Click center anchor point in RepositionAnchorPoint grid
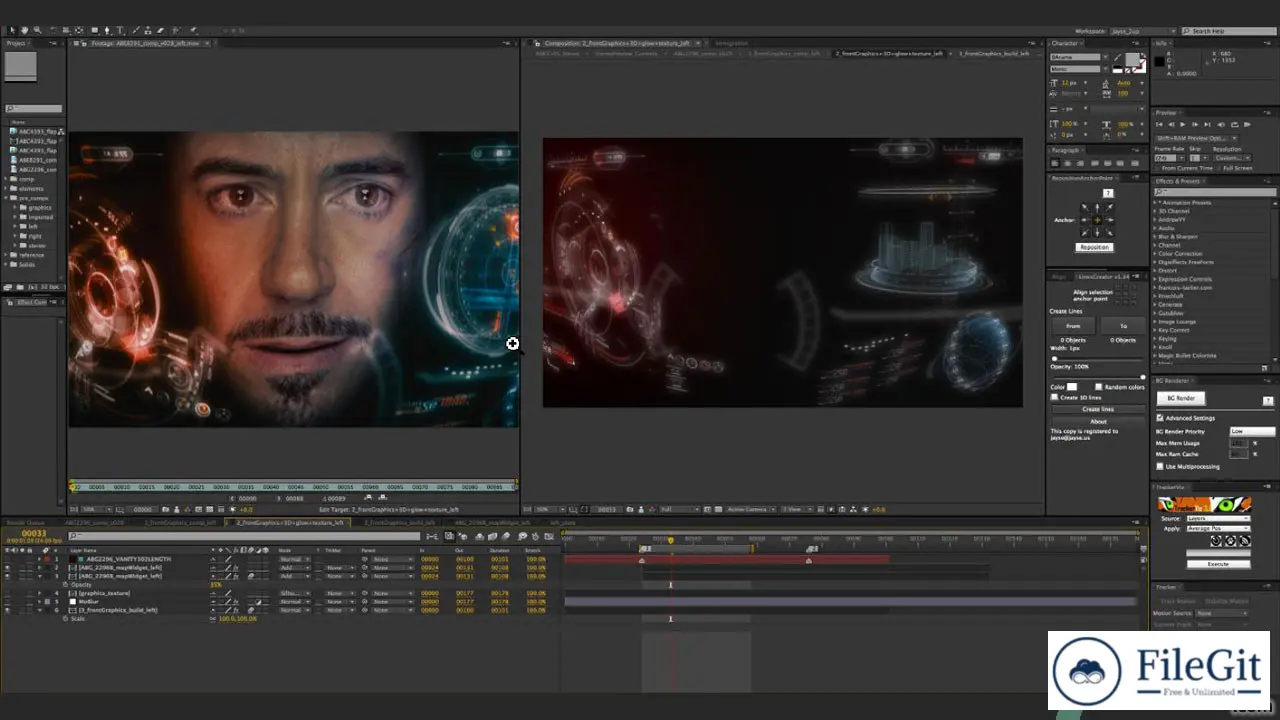1280x720 pixels. 1097,220
